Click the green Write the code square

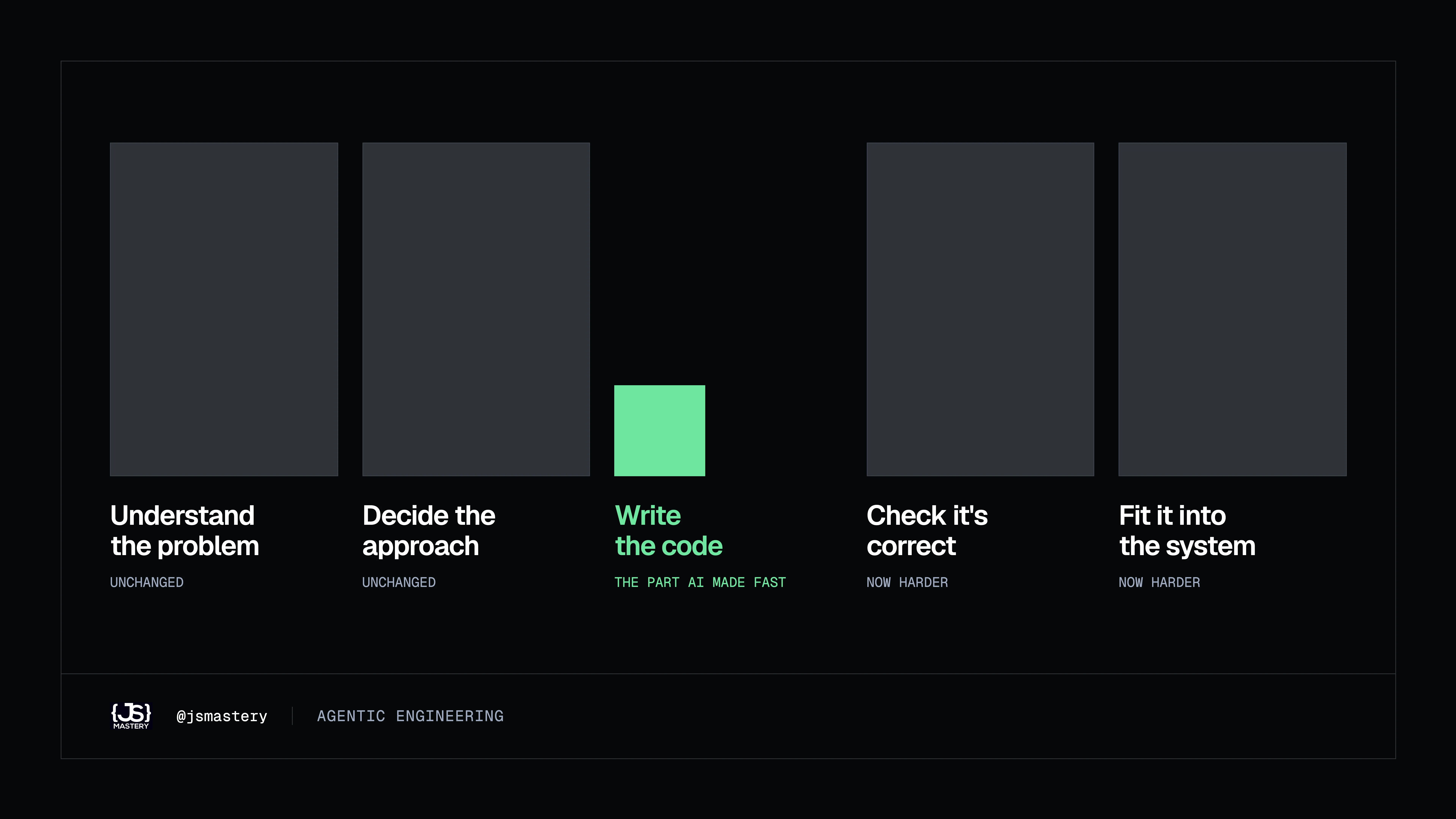coord(660,431)
